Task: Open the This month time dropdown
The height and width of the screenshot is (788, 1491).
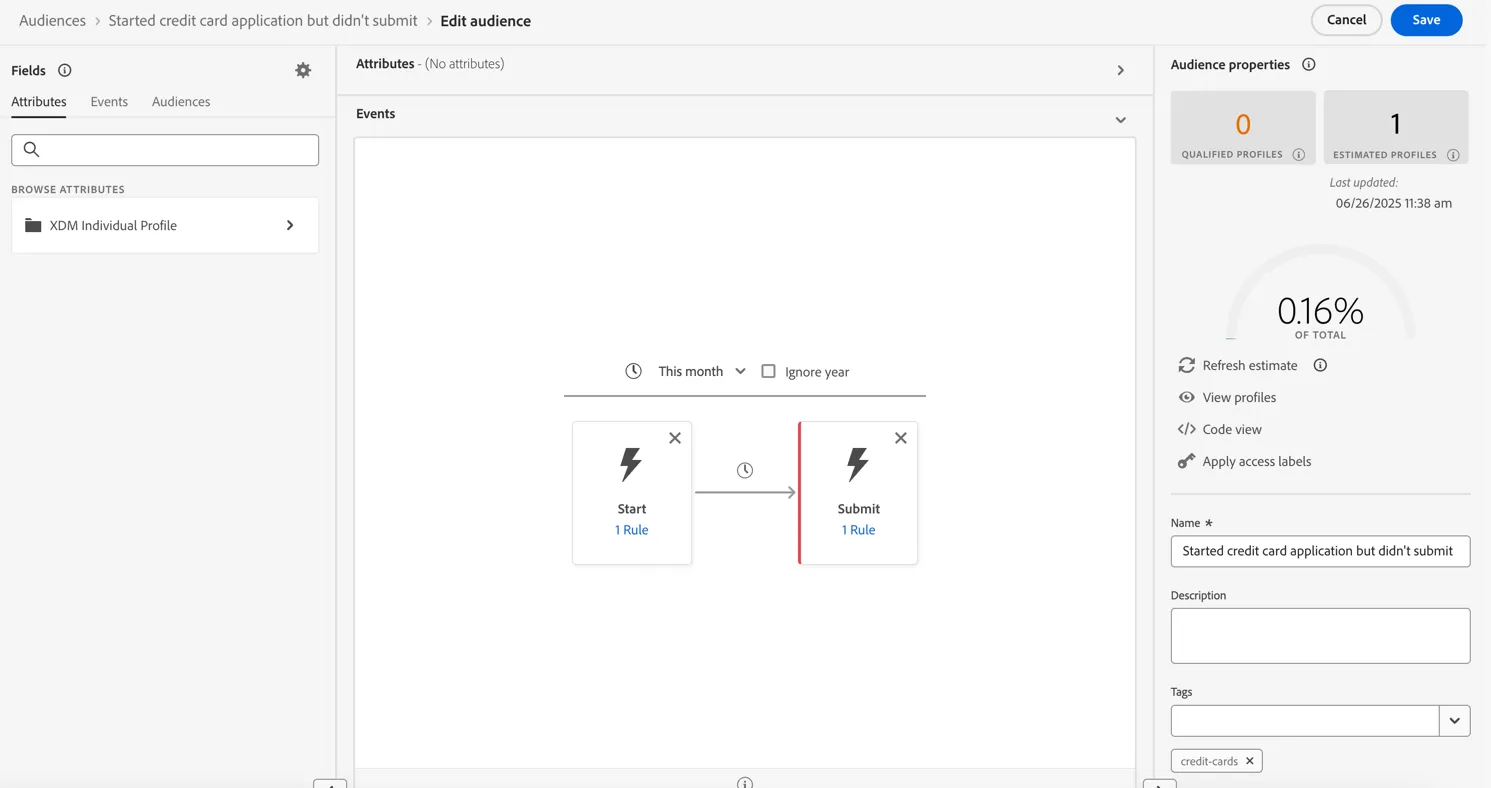Action: pos(702,371)
